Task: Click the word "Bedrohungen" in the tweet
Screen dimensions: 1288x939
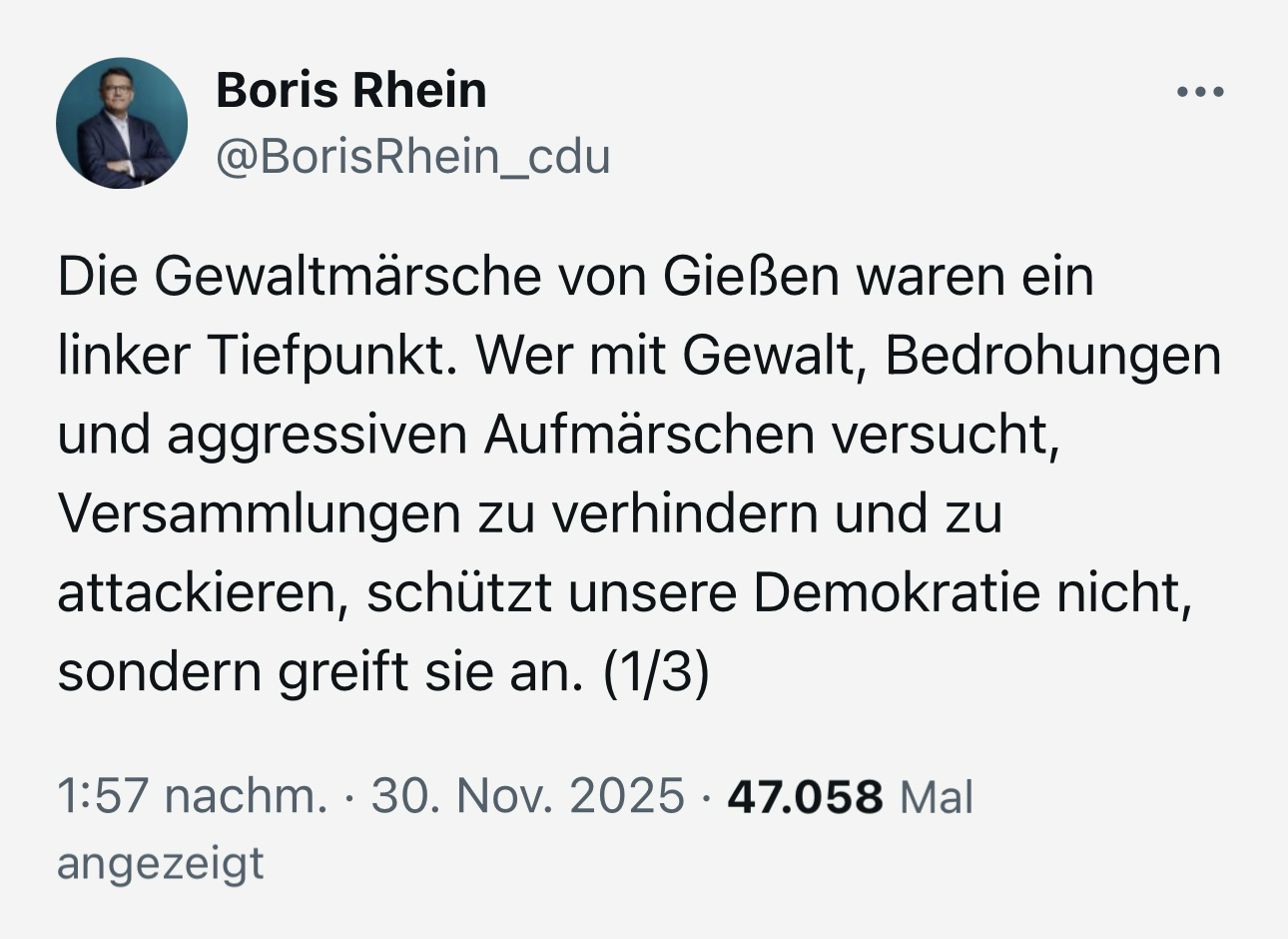Action: (1052, 356)
